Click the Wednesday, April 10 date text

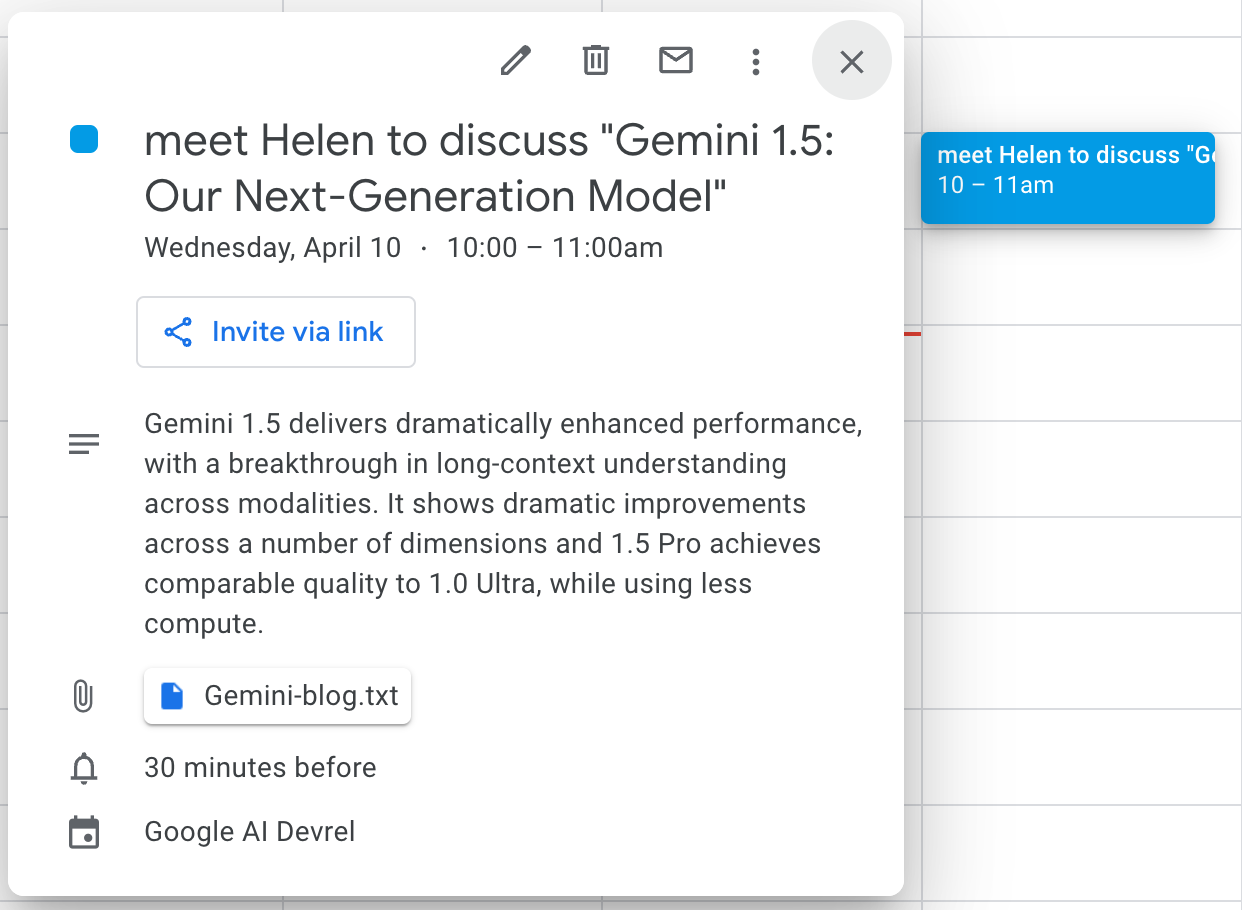click(273, 248)
